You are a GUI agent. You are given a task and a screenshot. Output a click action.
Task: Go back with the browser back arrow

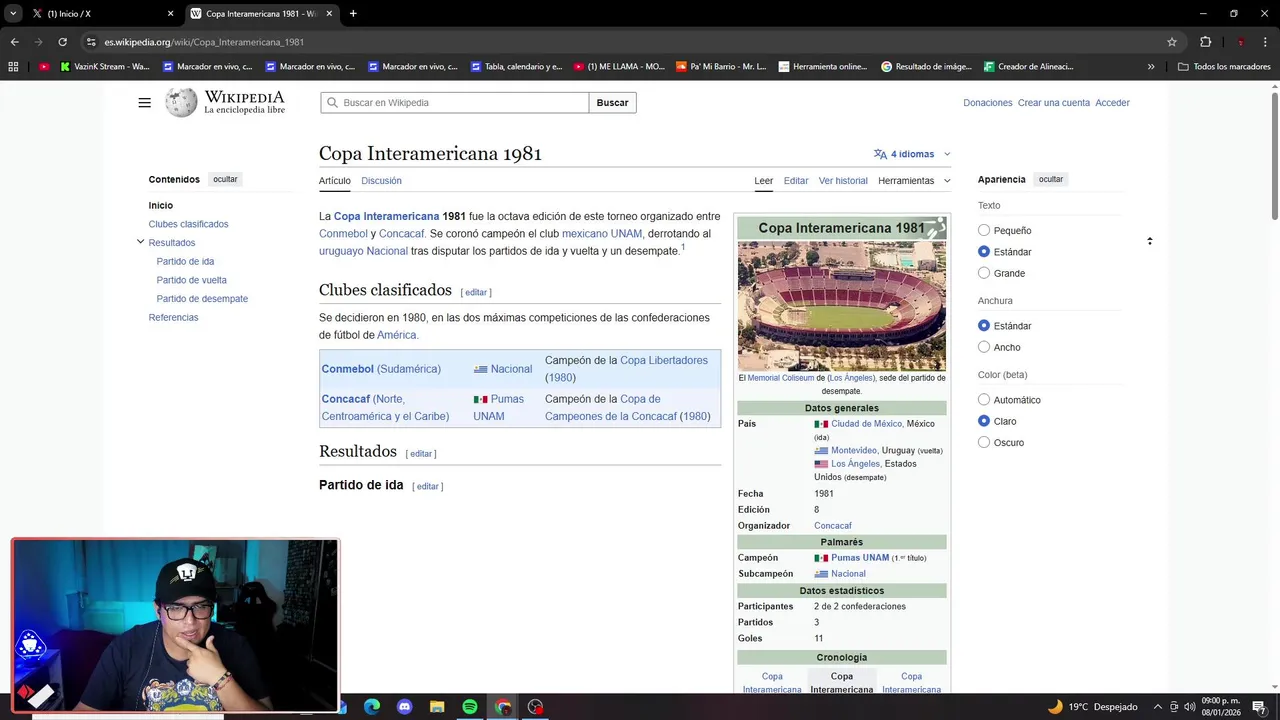(x=14, y=42)
